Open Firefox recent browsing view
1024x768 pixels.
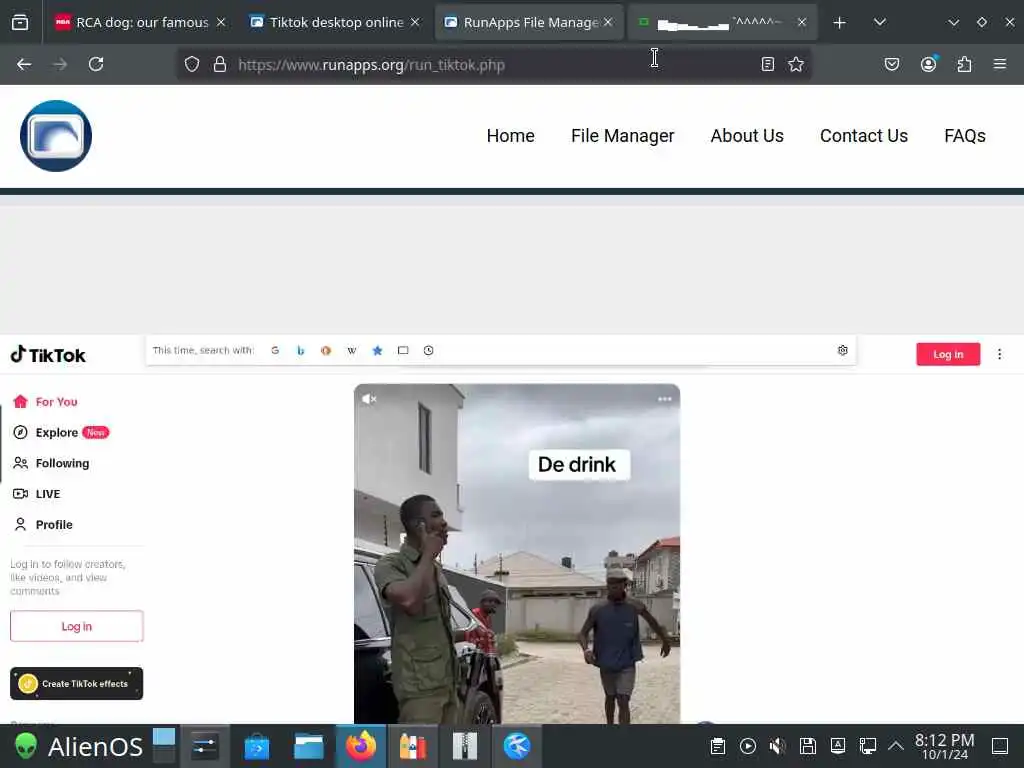coord(20,22)
